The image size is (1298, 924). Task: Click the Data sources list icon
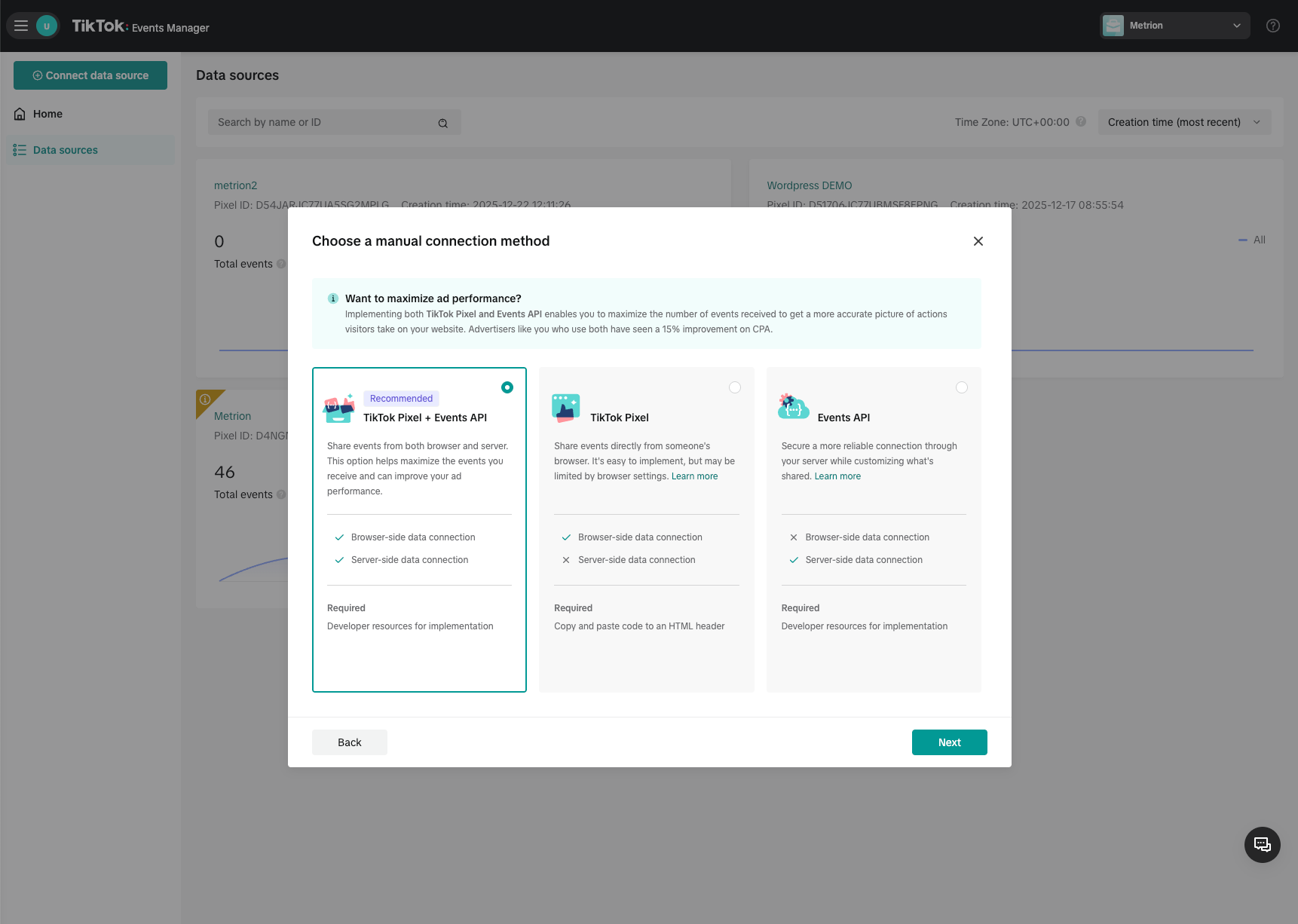tap(20, 150)
